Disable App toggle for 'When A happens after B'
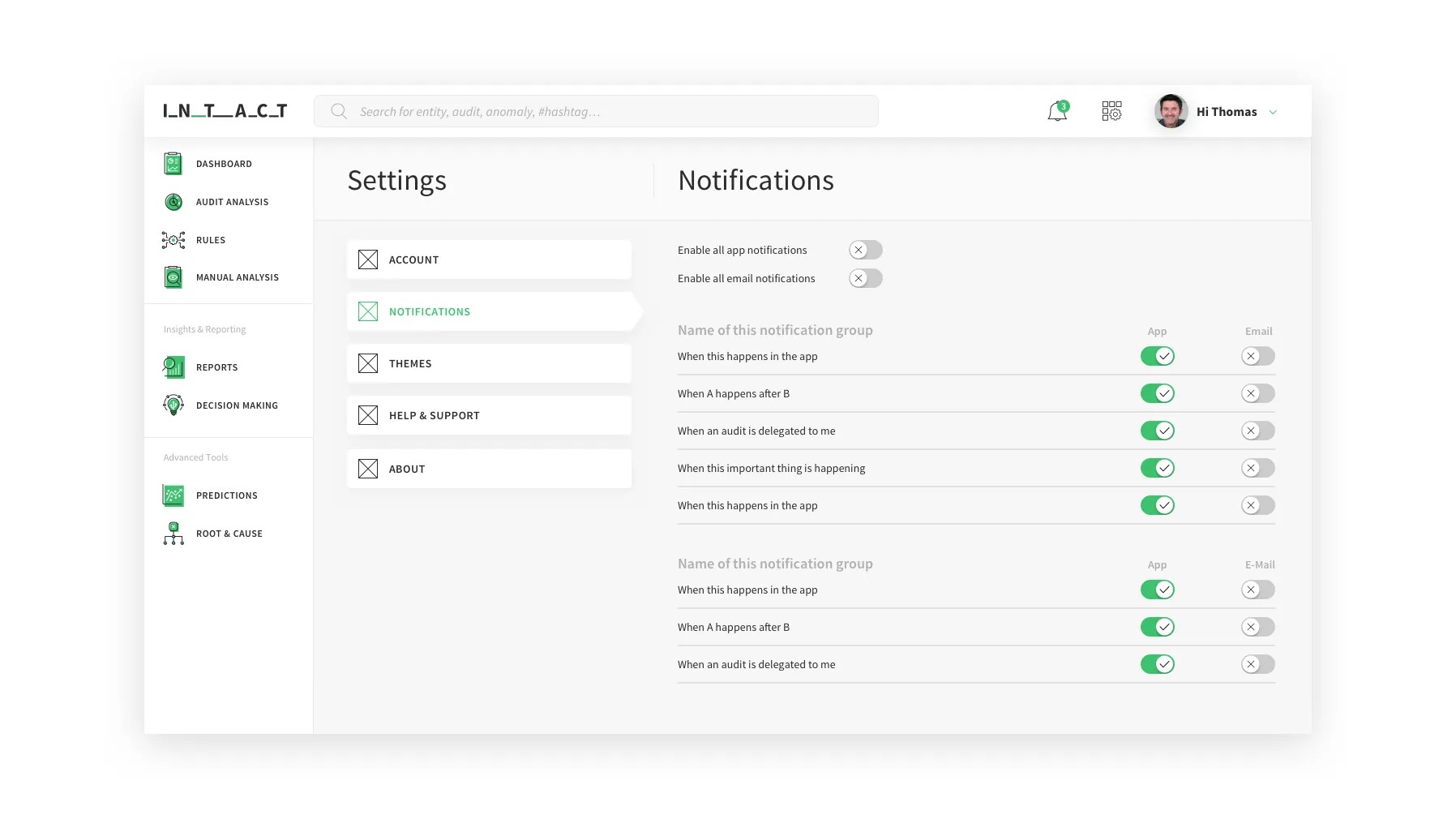The image size is (1456, 819). (x=1158, y=393)
